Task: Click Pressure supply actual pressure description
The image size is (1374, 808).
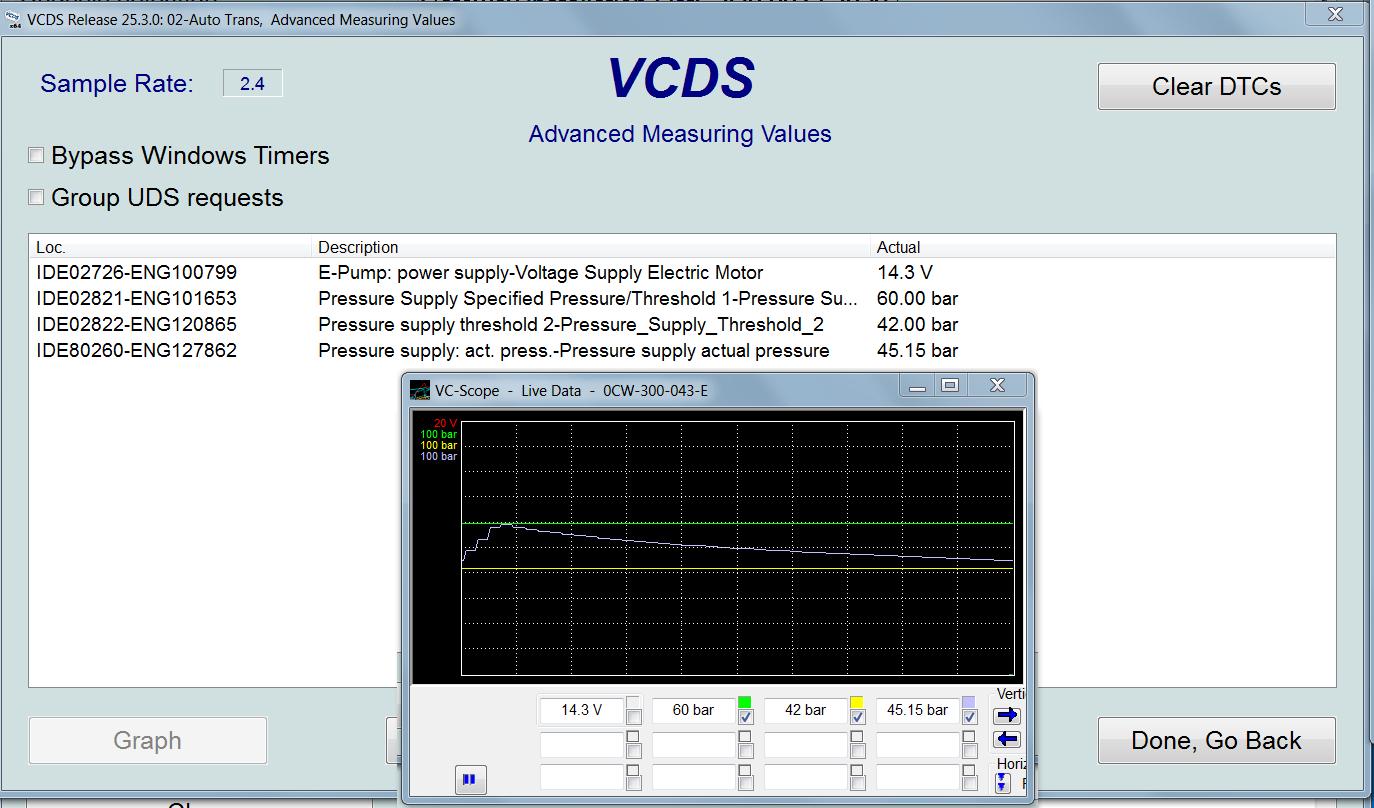Action: point(573,350)
